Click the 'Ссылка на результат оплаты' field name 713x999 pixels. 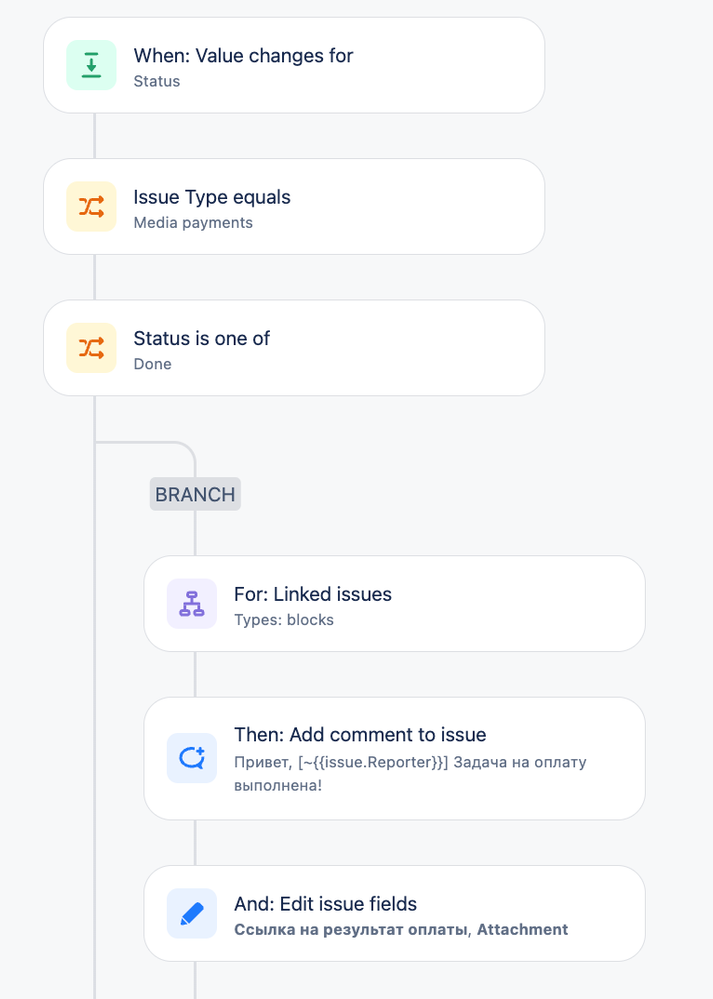[351, 930]
